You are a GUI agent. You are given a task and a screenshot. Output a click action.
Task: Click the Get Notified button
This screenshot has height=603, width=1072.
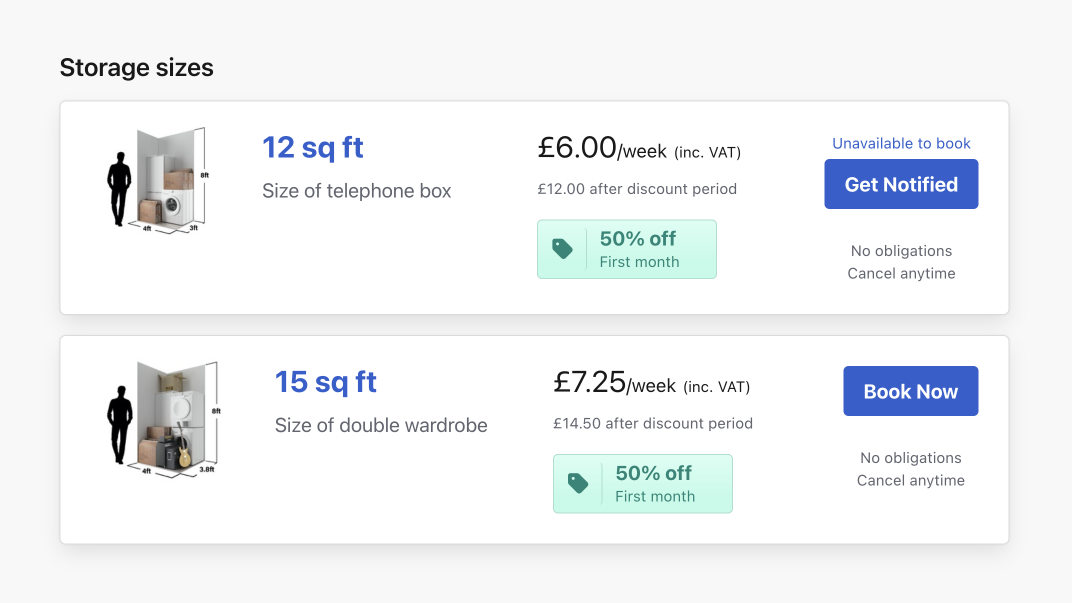coord(901,184)
